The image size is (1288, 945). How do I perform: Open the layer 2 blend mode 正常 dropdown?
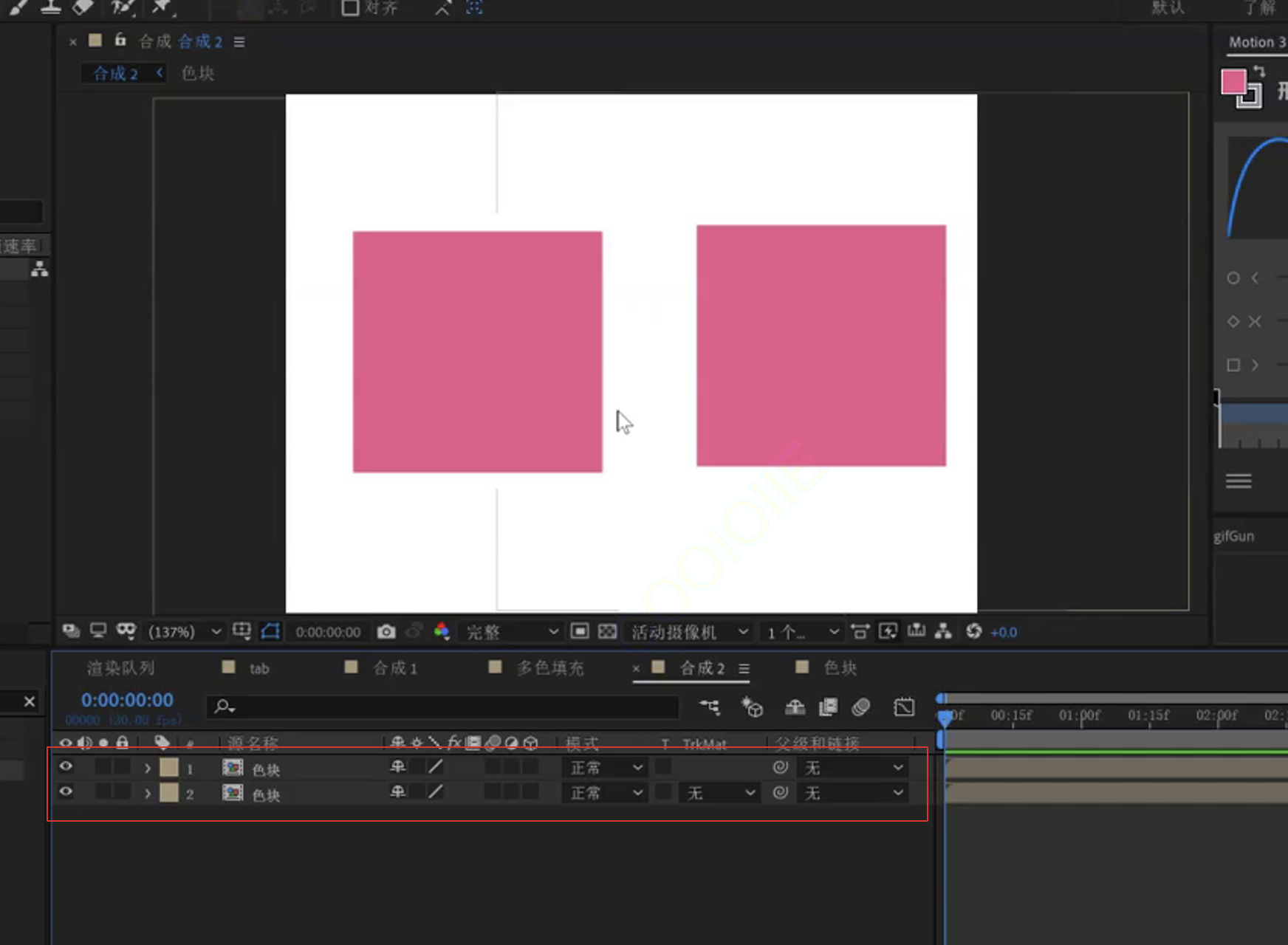[605, 793]
